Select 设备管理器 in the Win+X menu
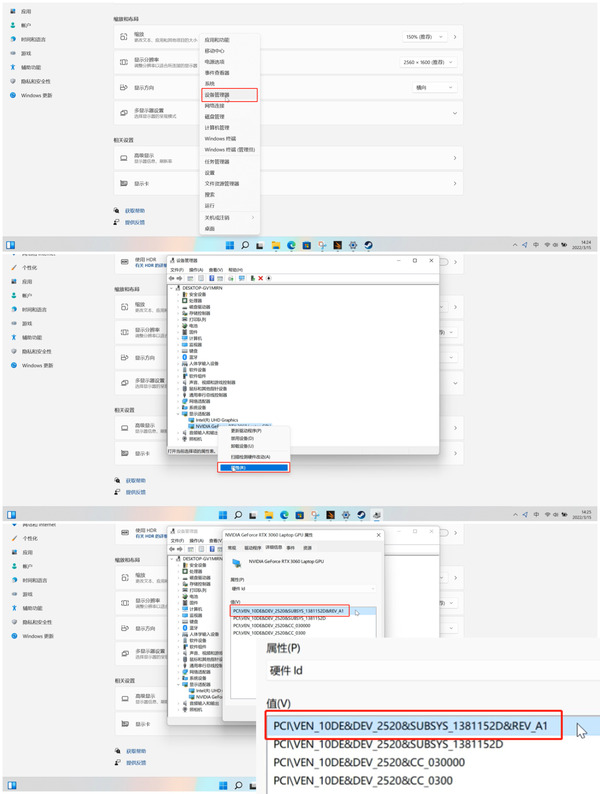 click(x=217, y=95)
